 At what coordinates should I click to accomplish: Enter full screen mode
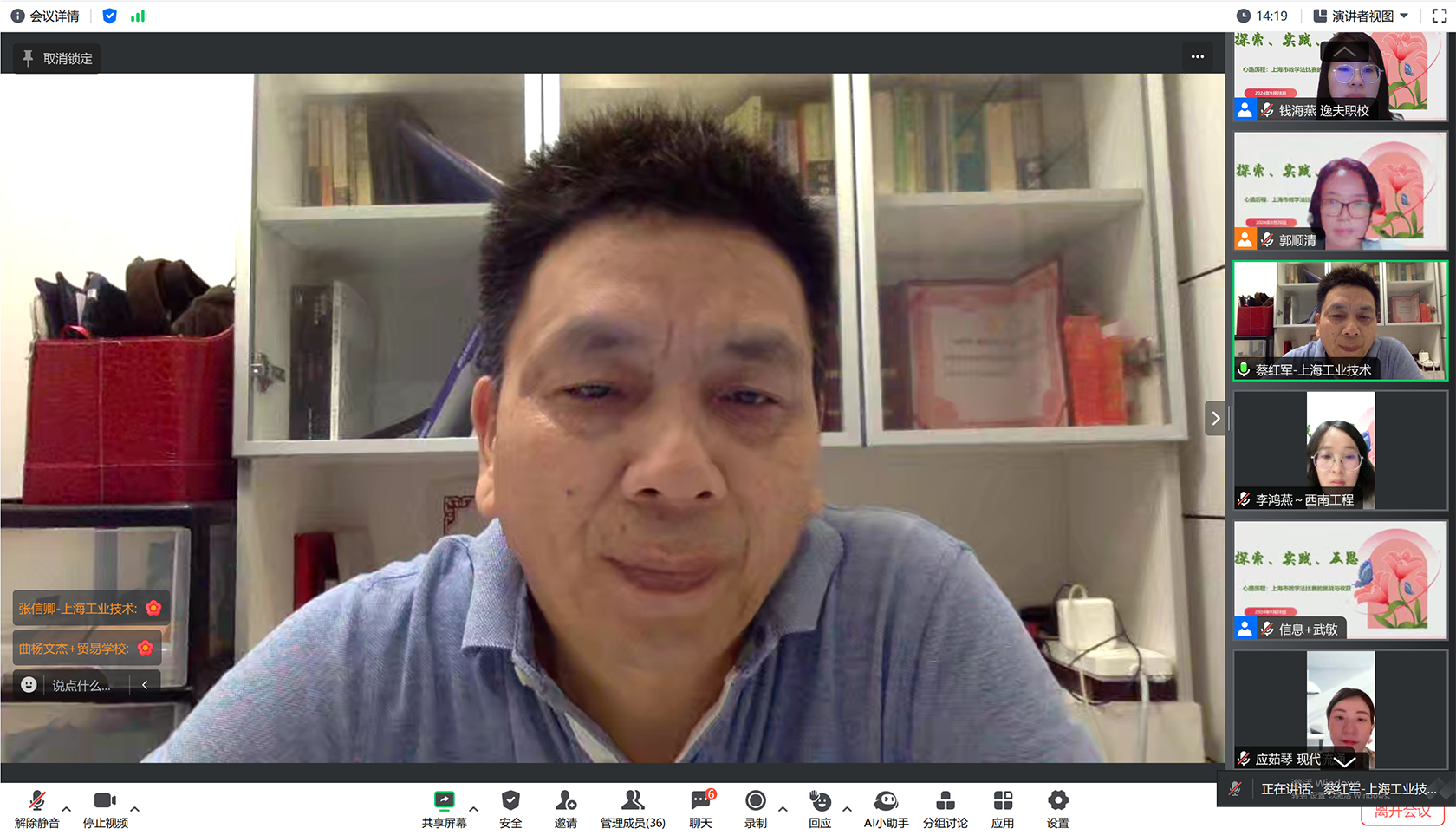[x=1440, y=16]
